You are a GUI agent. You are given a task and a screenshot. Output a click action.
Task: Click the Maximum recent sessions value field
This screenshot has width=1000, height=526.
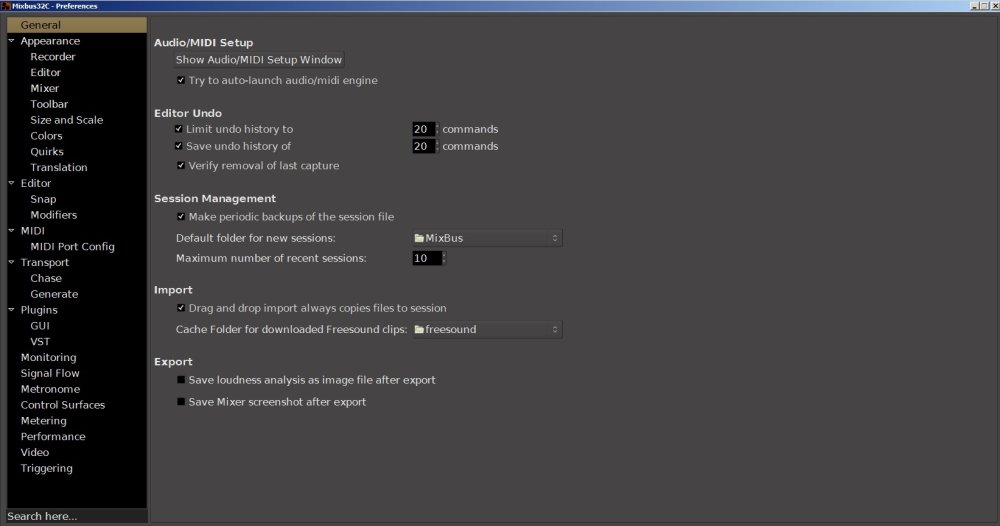(x=427, y=258)
